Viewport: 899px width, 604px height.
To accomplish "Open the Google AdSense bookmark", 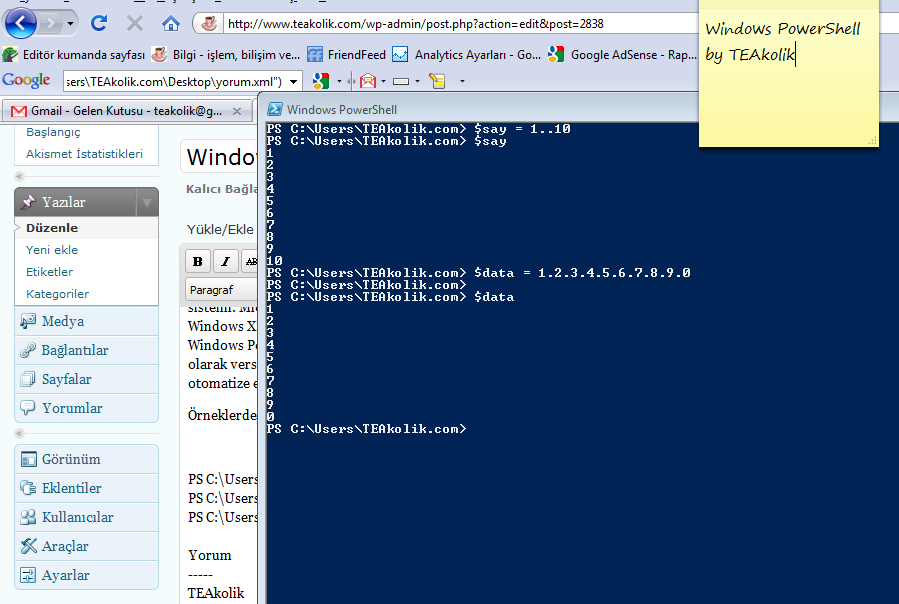I will pos(622,54).
